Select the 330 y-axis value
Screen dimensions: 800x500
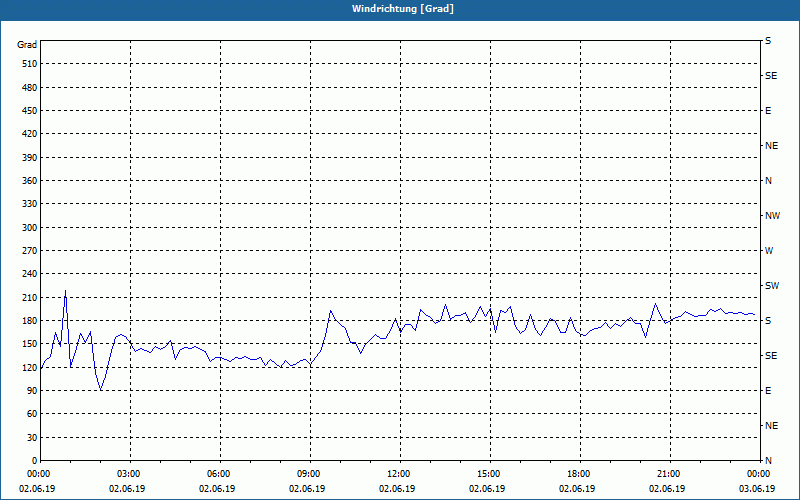[29, 204]
